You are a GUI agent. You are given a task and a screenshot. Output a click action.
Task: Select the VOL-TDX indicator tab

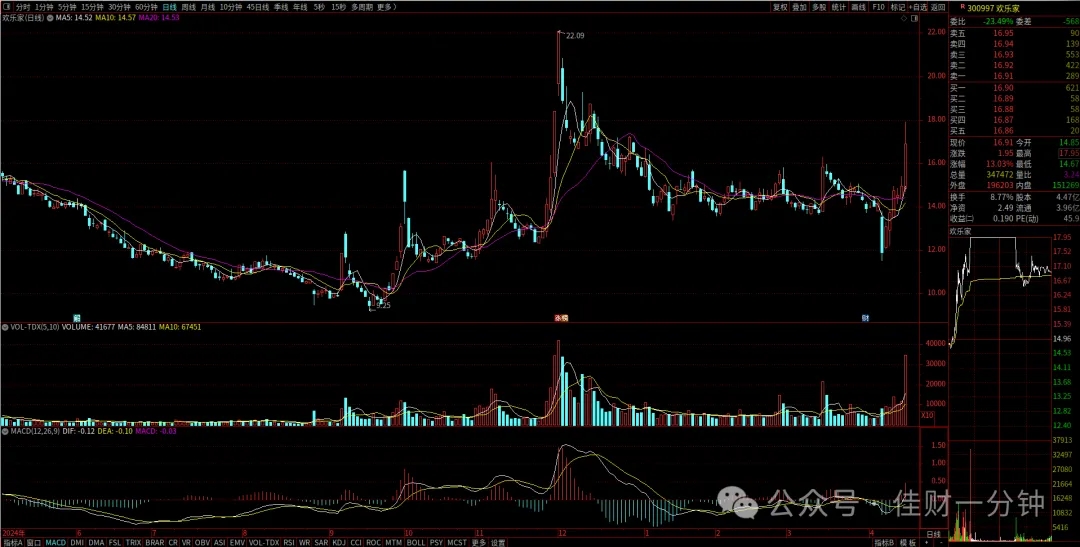(264, 542)
